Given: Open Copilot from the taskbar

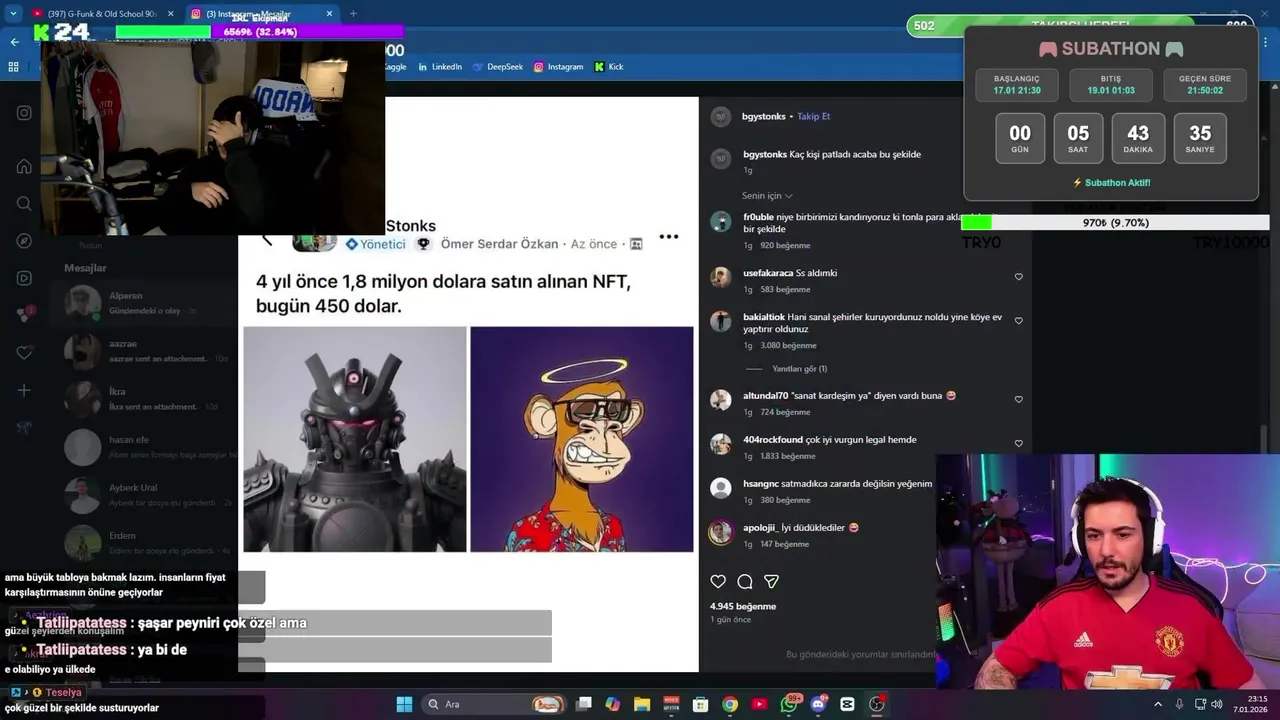Looking at the screenshot, I should [x=613, y=704].
